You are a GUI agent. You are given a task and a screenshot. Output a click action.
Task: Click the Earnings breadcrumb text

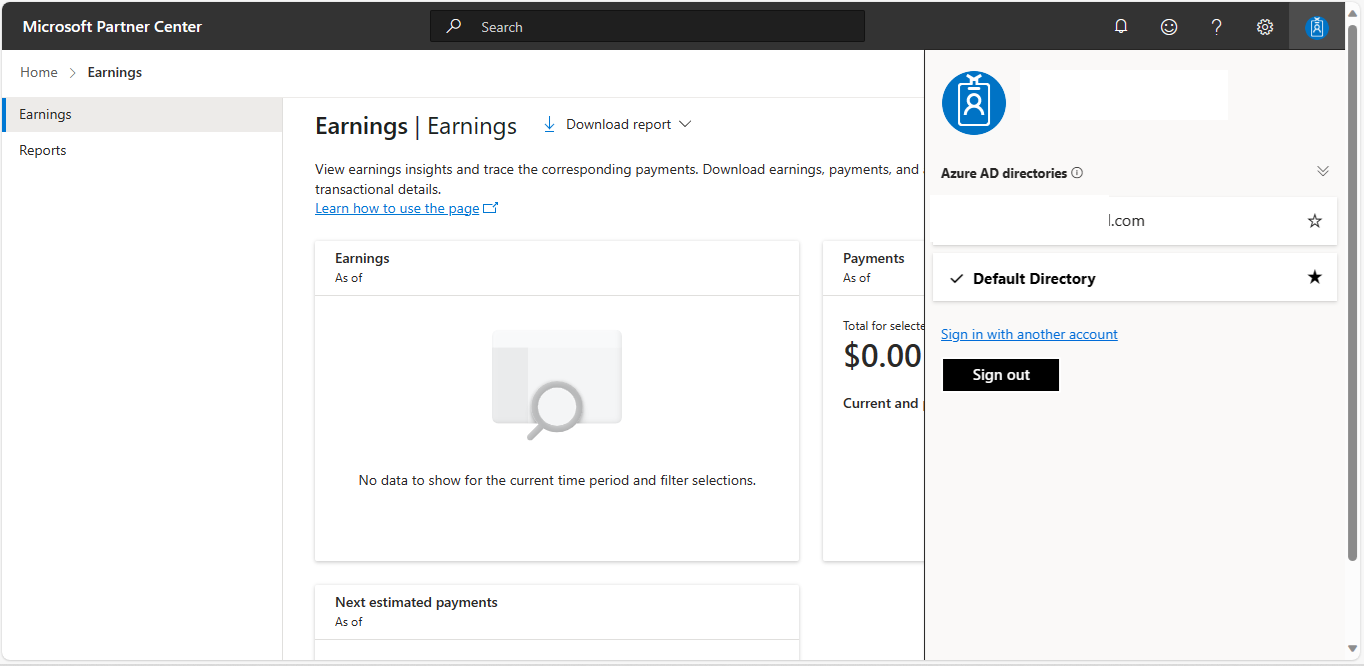(115, 72)
